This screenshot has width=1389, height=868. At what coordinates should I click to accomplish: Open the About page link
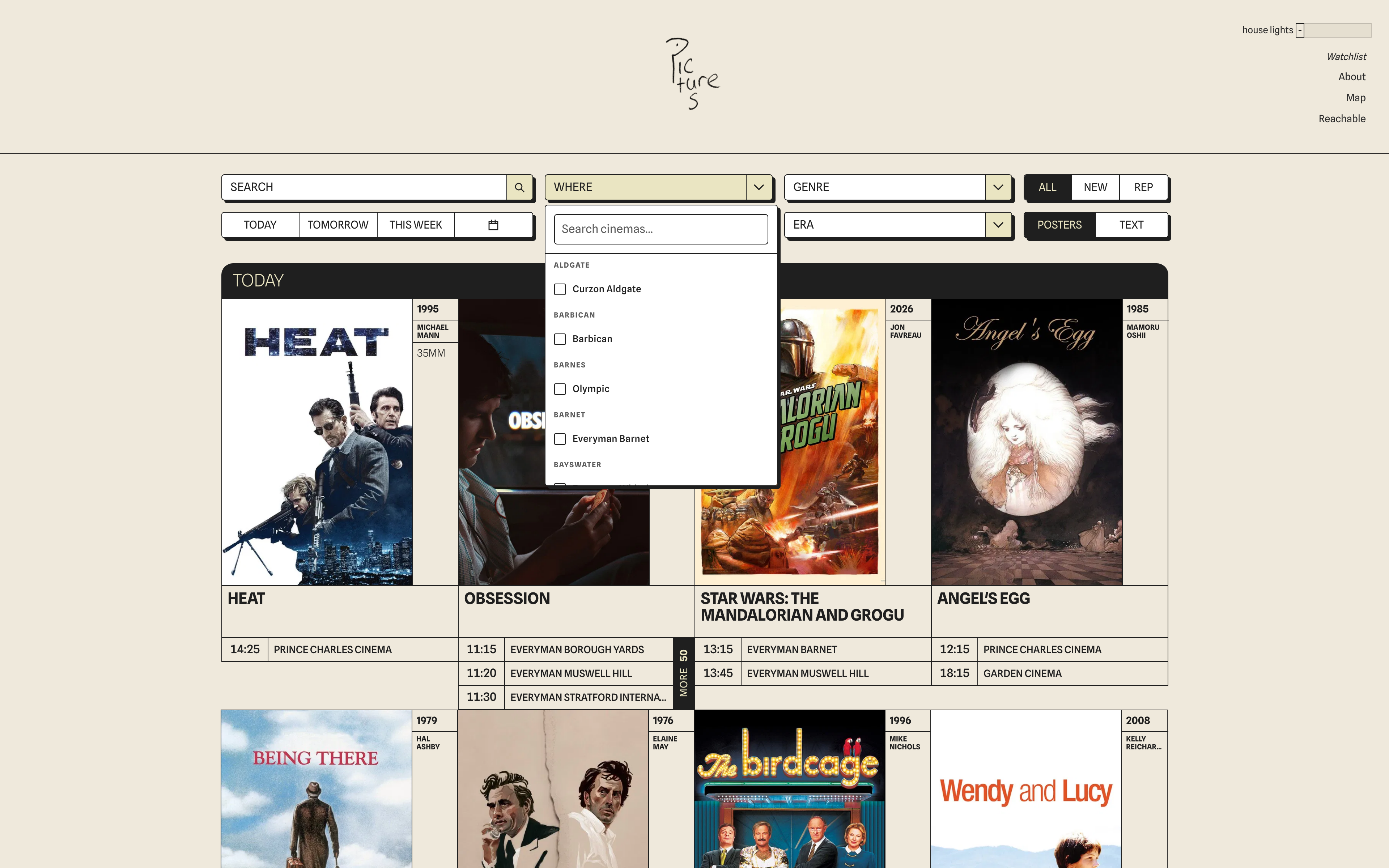(x=1352, y=77)
